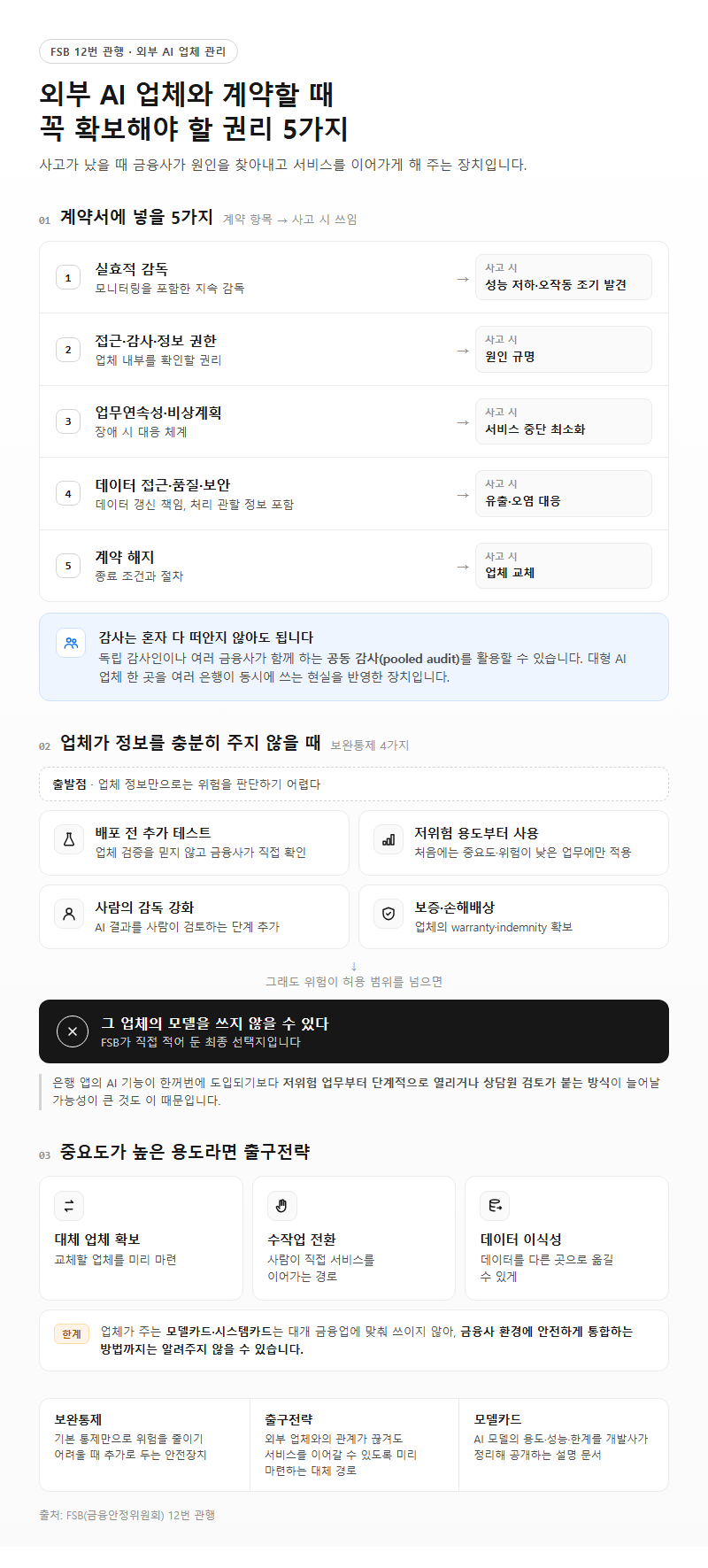Screen dimensions: 708x1568
Task: Click the database export icon for 데이터 이식성
Action: [x=495, y=1206]
